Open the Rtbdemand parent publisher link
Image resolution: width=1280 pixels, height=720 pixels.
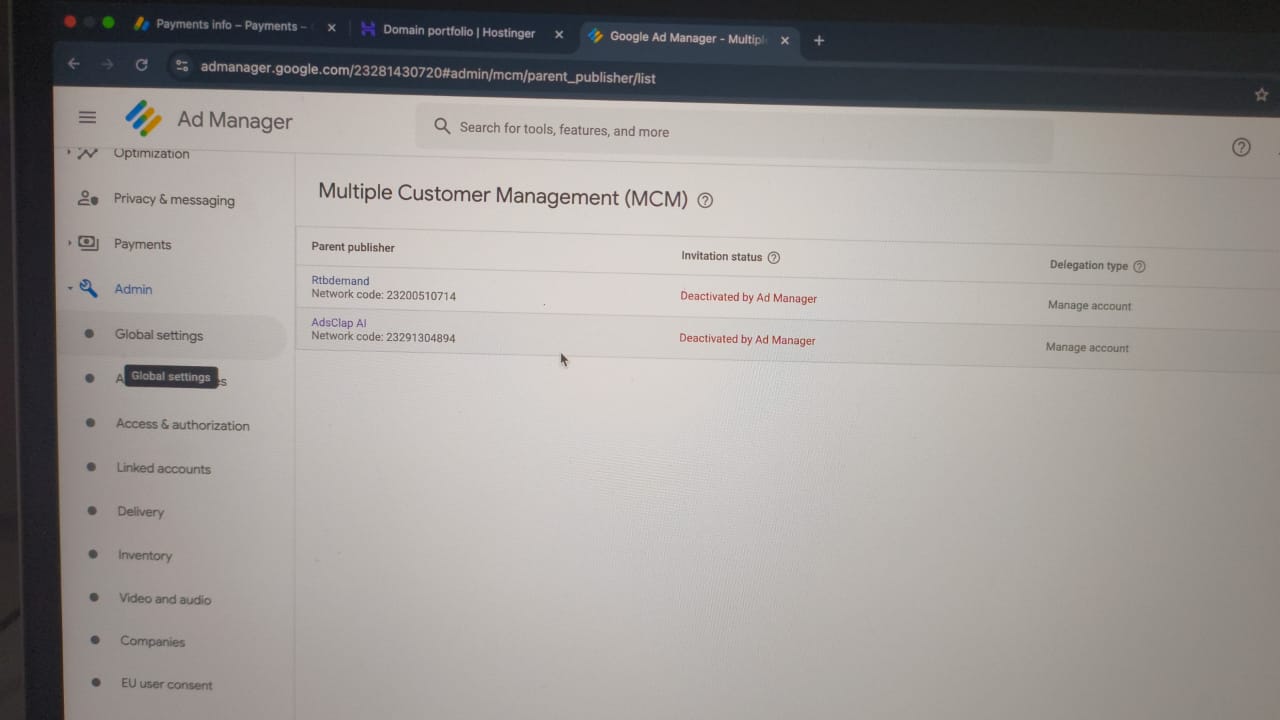(340, 281)
